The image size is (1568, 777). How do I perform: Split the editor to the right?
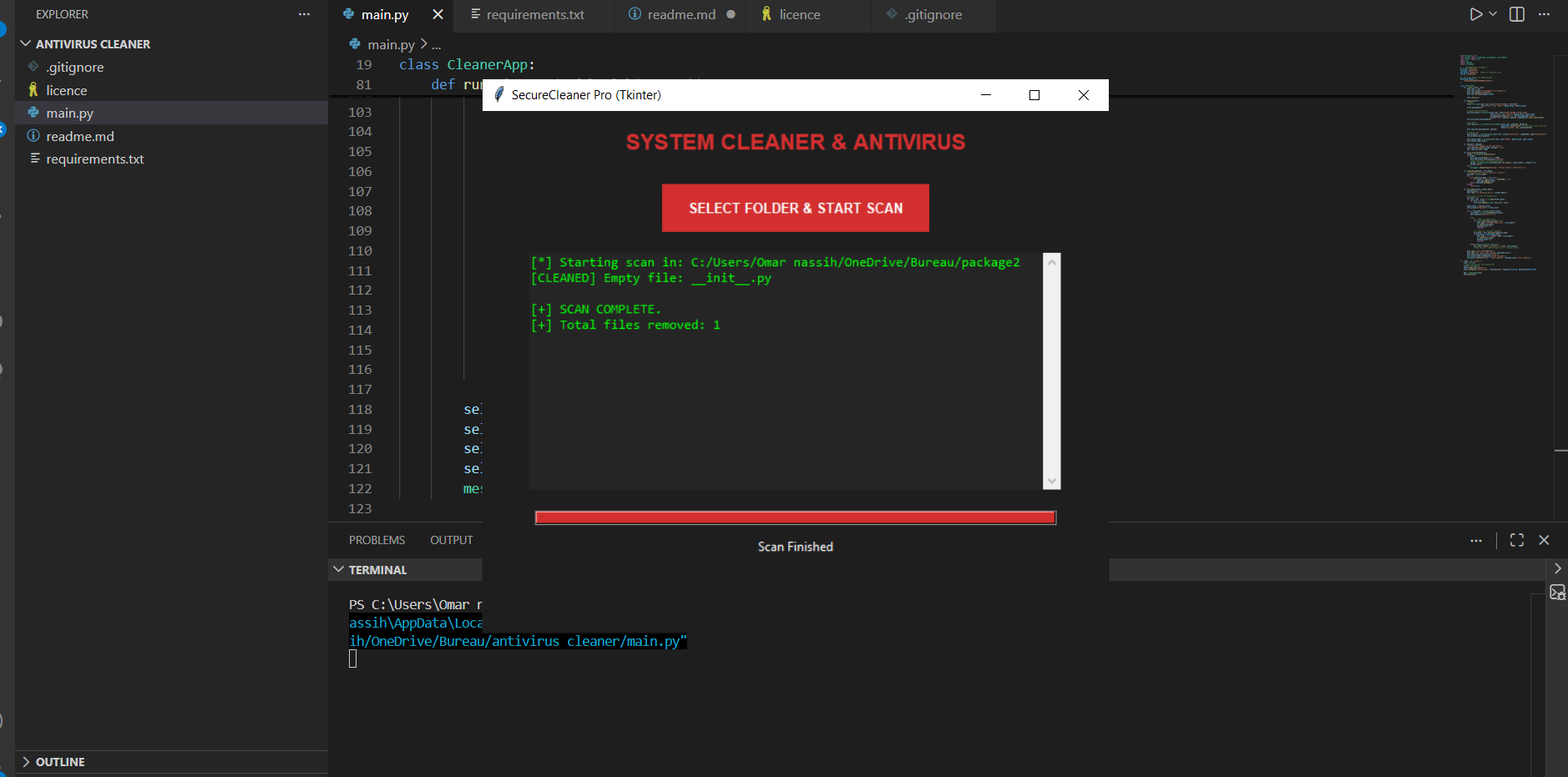pos(1517,14)
